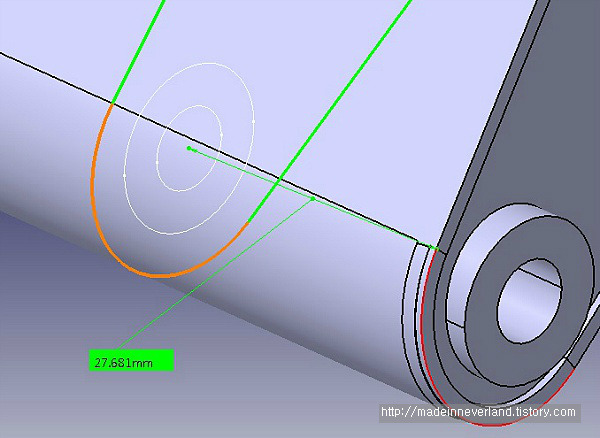Click the cylindrical hole in the hinge boss
Viewport: 600px width, 438px height.
(530, 300)
